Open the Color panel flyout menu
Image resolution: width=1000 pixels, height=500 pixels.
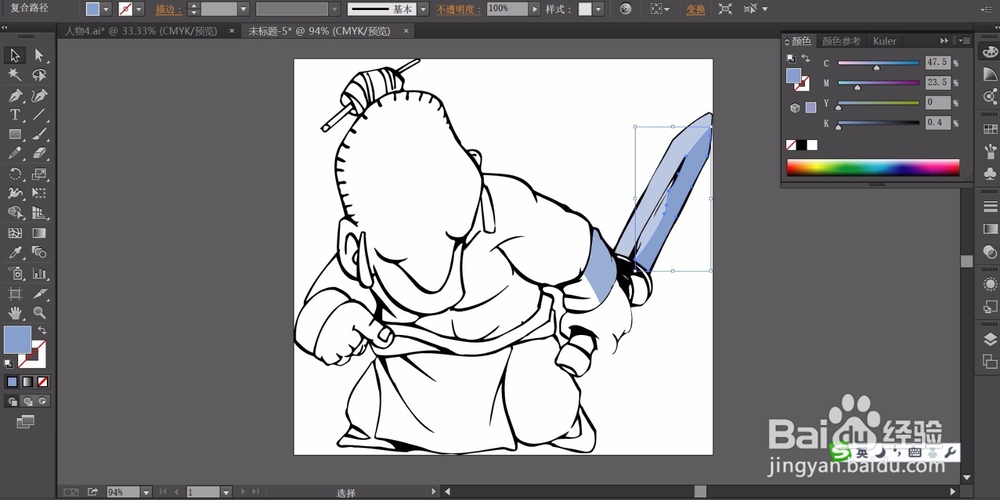point(965,40)
